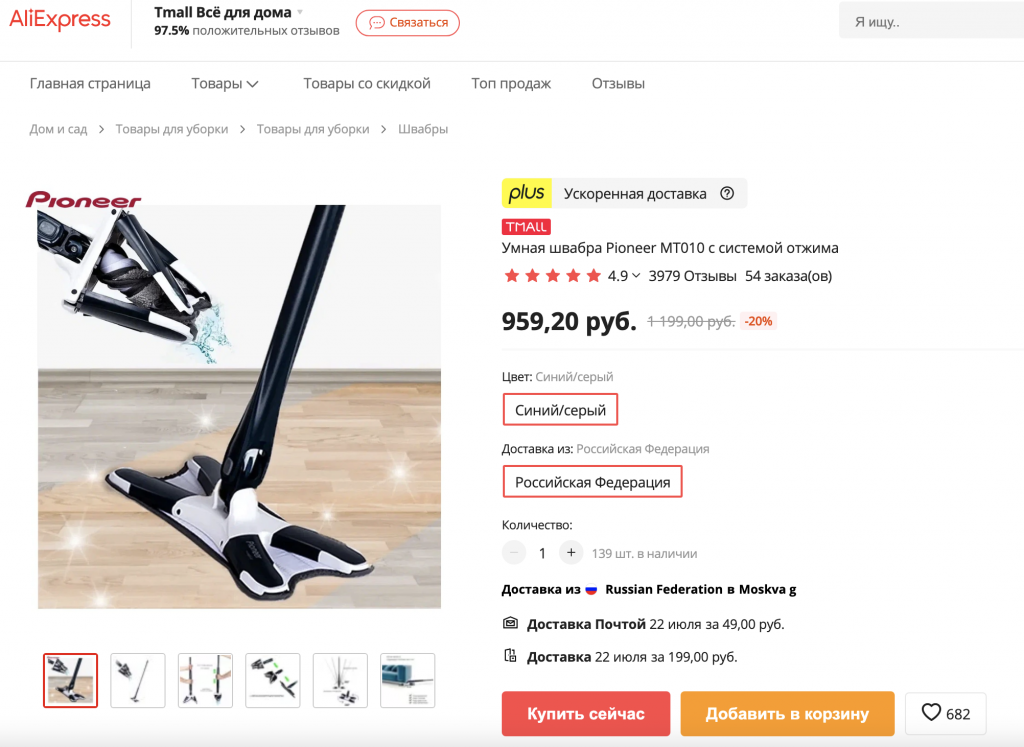Click the red Tmall badge
This screenshot has width=1024, height=747.
[526, 227]
